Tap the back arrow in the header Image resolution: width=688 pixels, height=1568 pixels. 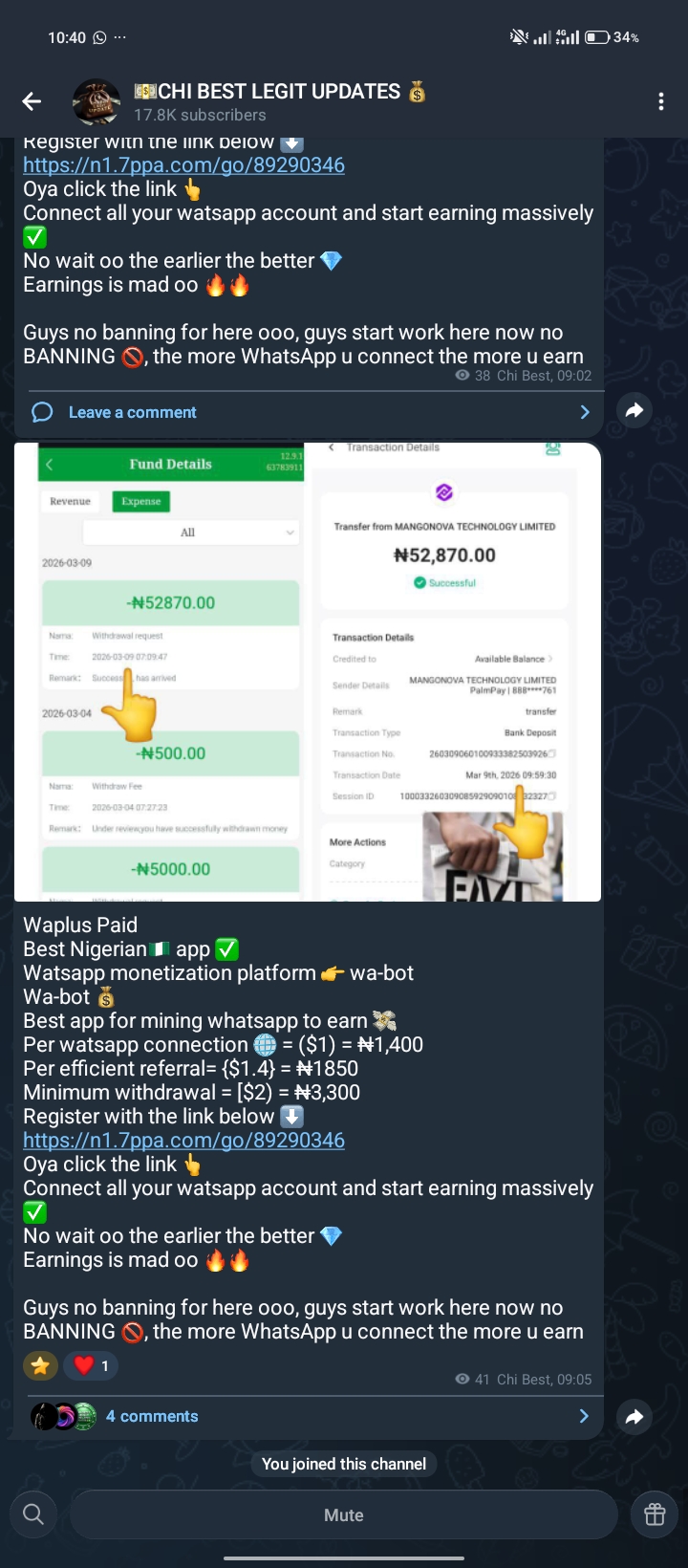point(32,101)
